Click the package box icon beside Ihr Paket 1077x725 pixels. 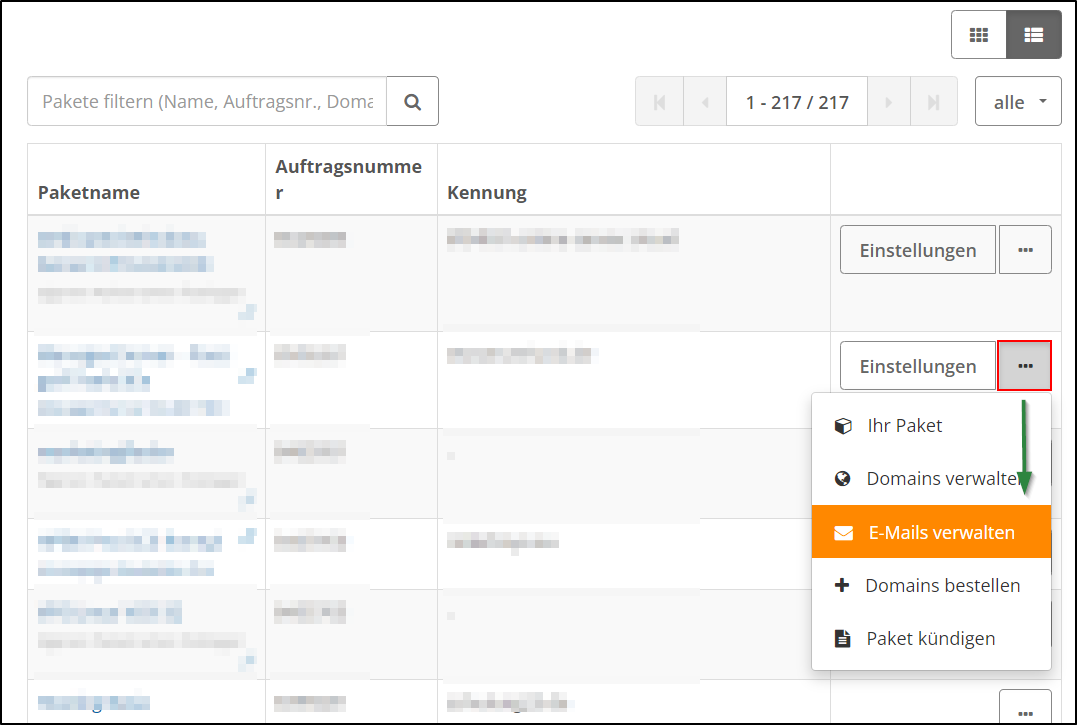[x=840, y=425]
